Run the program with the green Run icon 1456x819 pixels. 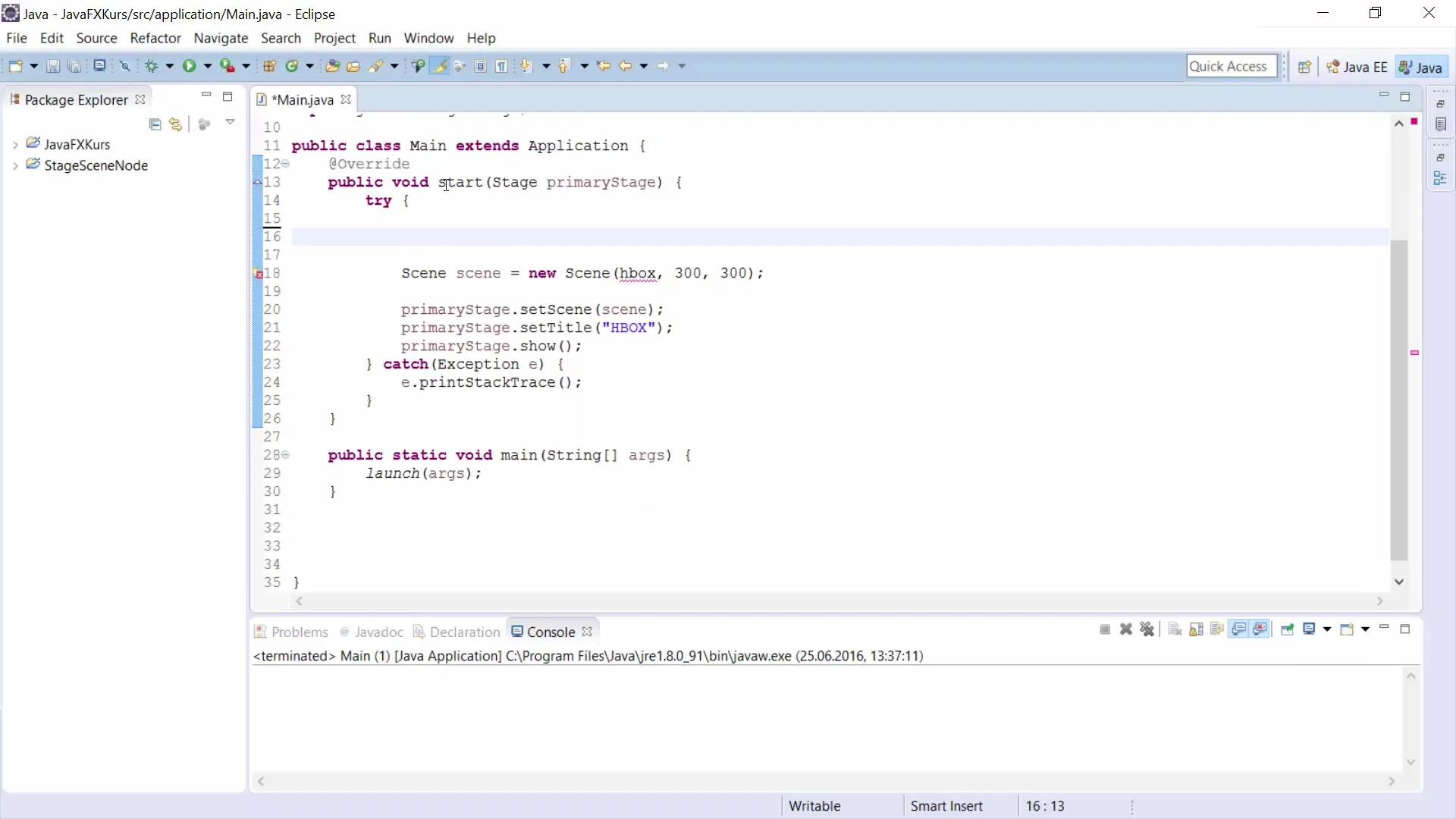tap(189, 66)
